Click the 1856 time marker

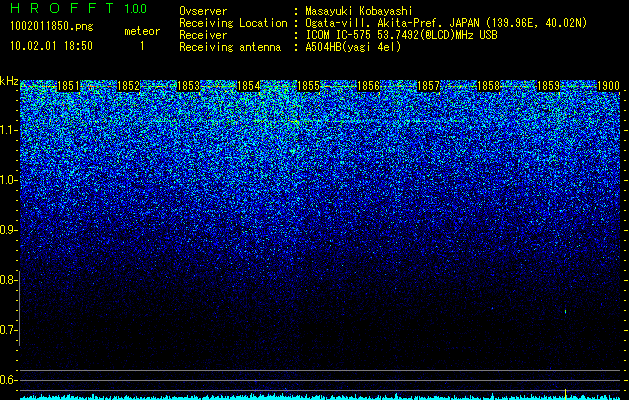tap(368, 86)
